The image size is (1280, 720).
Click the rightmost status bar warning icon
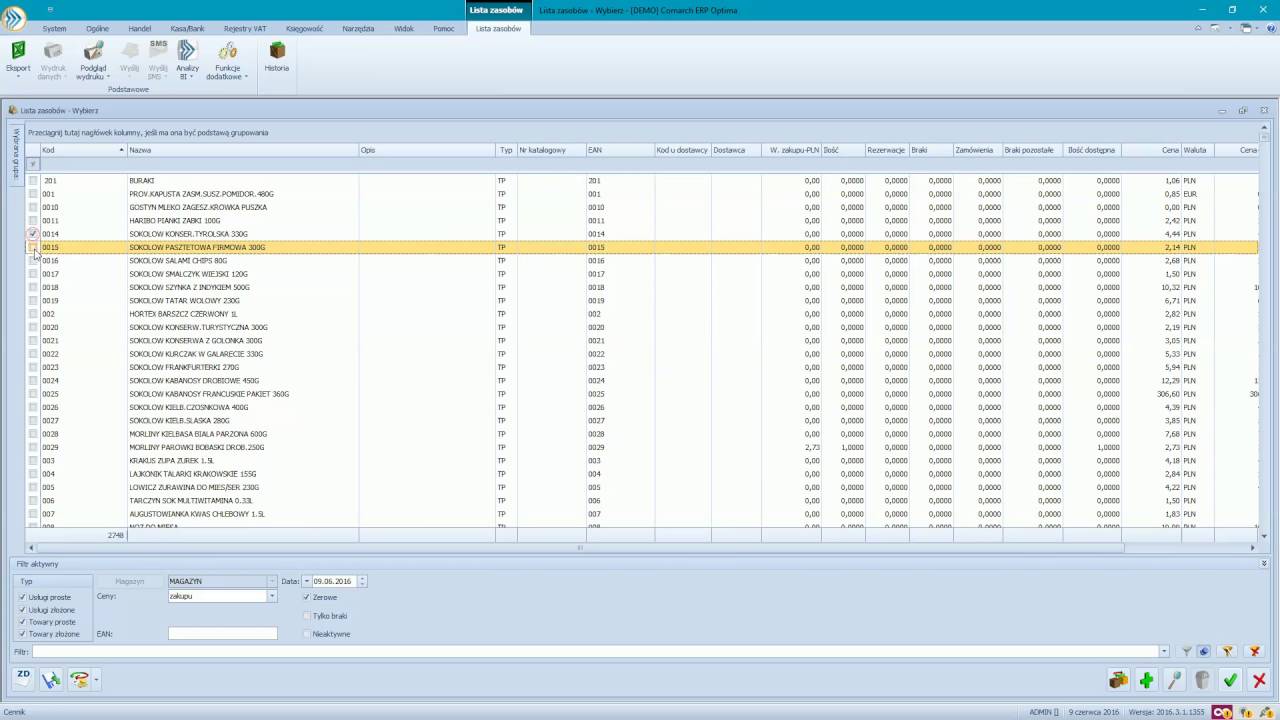1267,712
